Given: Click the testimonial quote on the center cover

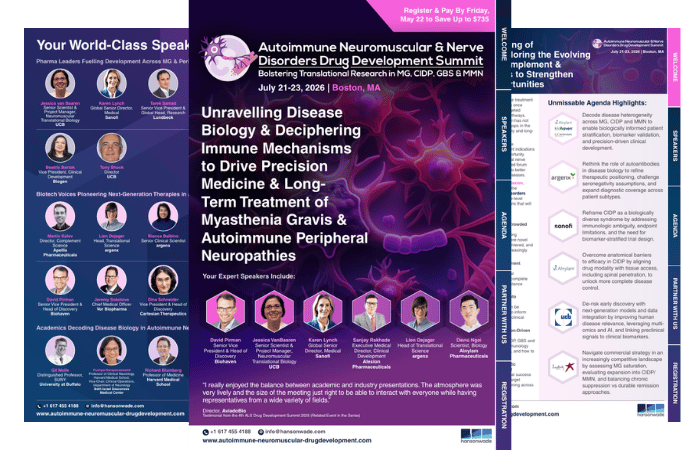Looking at the screenshot, I should 342,392.
